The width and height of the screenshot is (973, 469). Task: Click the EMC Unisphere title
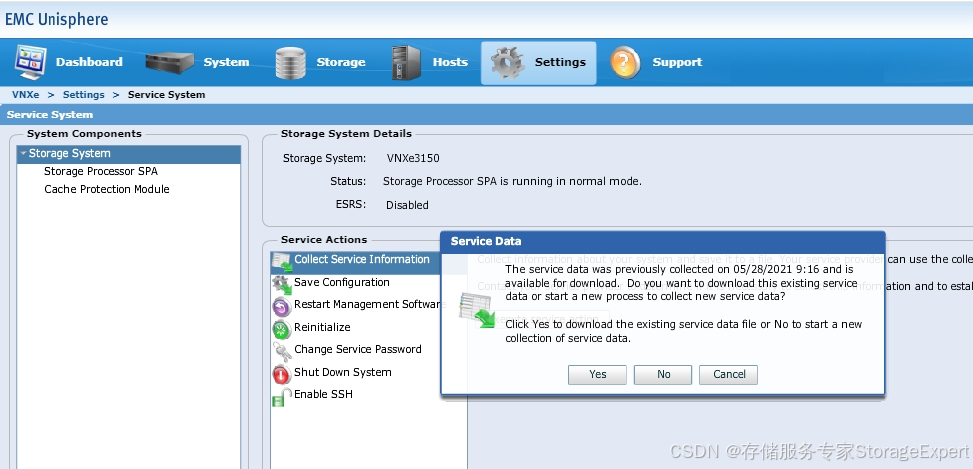(x=56, y=19)
